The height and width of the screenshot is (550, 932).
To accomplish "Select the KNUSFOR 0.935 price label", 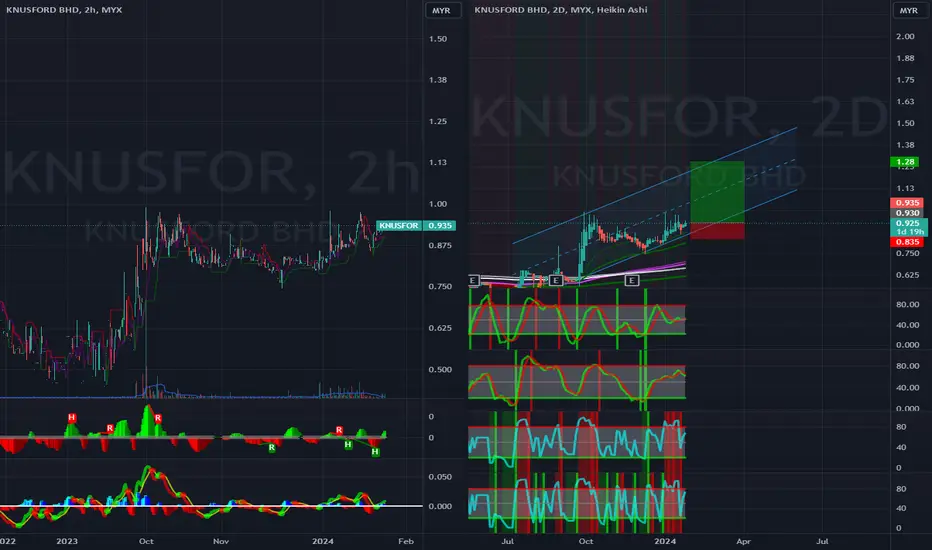I will coord(416,225).
